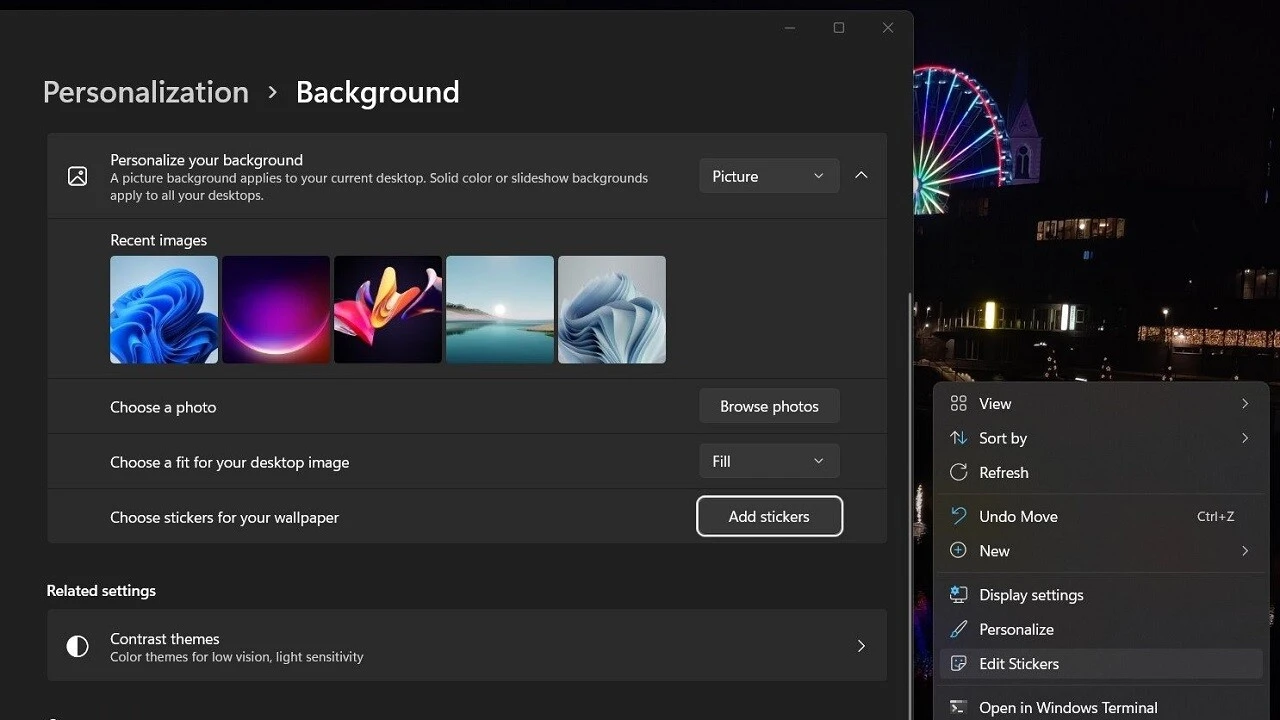Image resolution: width=1280 pixels, height=720 pixels.
Task: Click the Contrast themes half-circle icon
Action: click(77, 646)
